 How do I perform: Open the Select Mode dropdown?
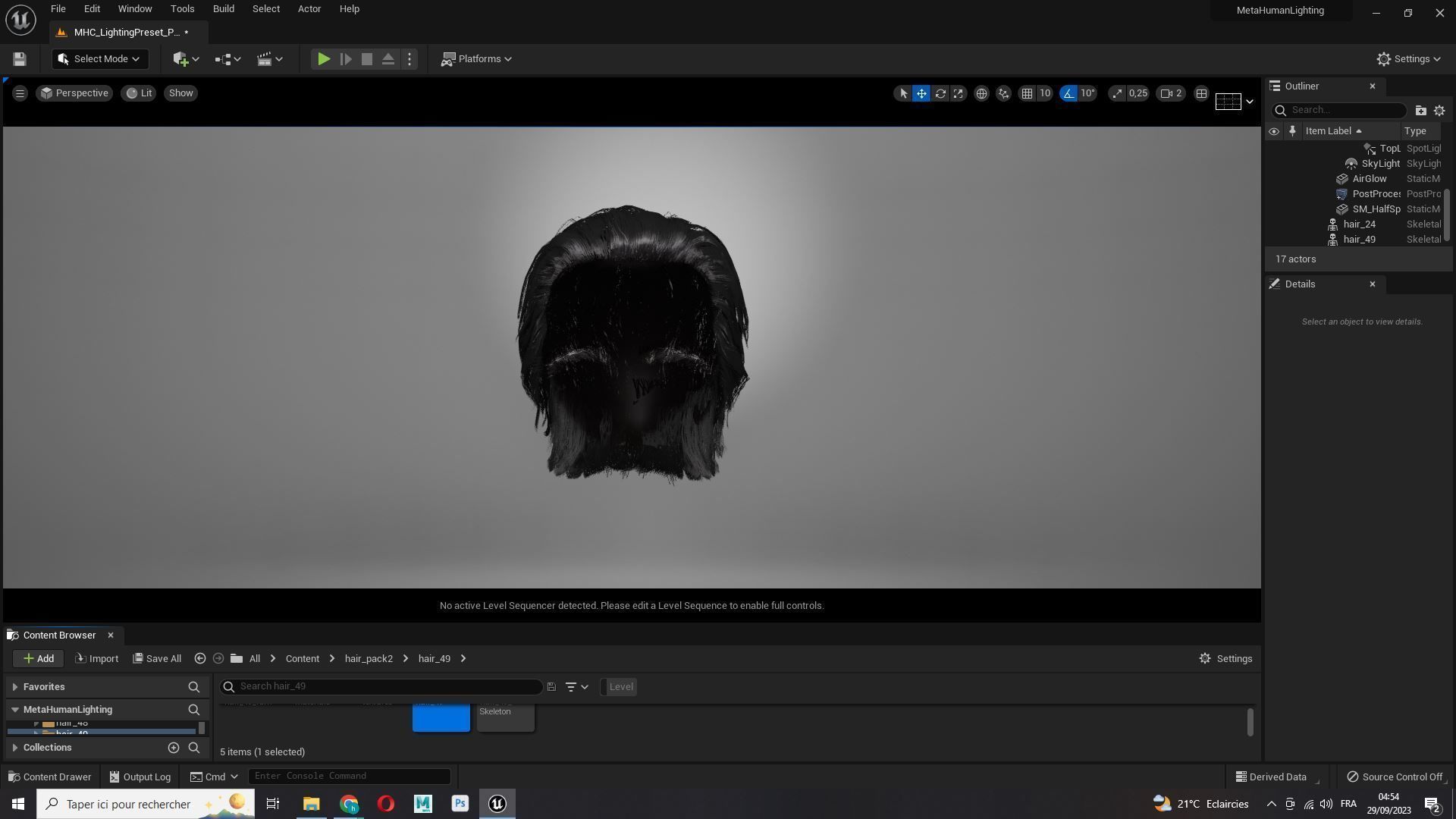pyautogui.click(x=99, y=59)
